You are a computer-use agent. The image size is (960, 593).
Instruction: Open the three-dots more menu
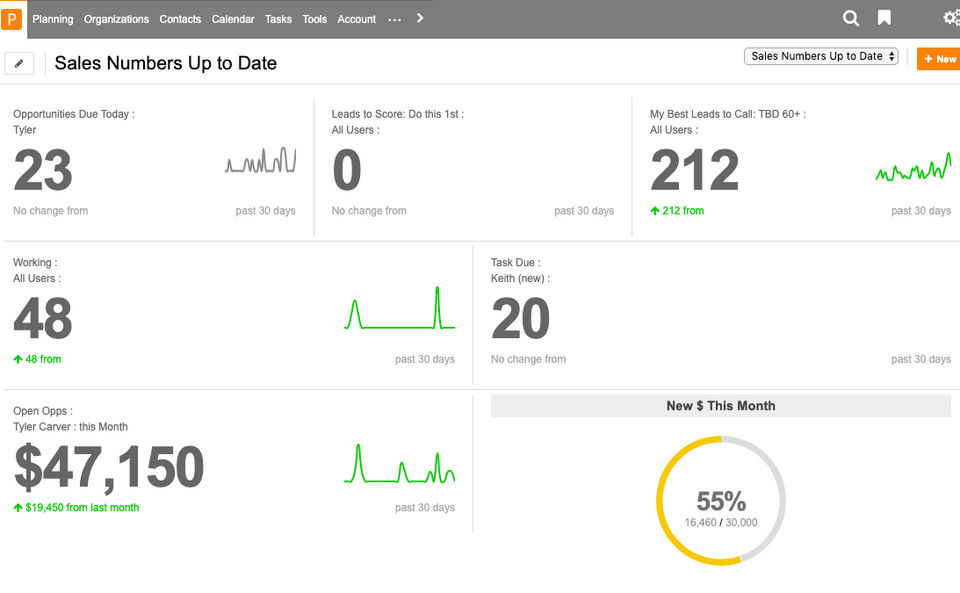click(x=394, y=19)
